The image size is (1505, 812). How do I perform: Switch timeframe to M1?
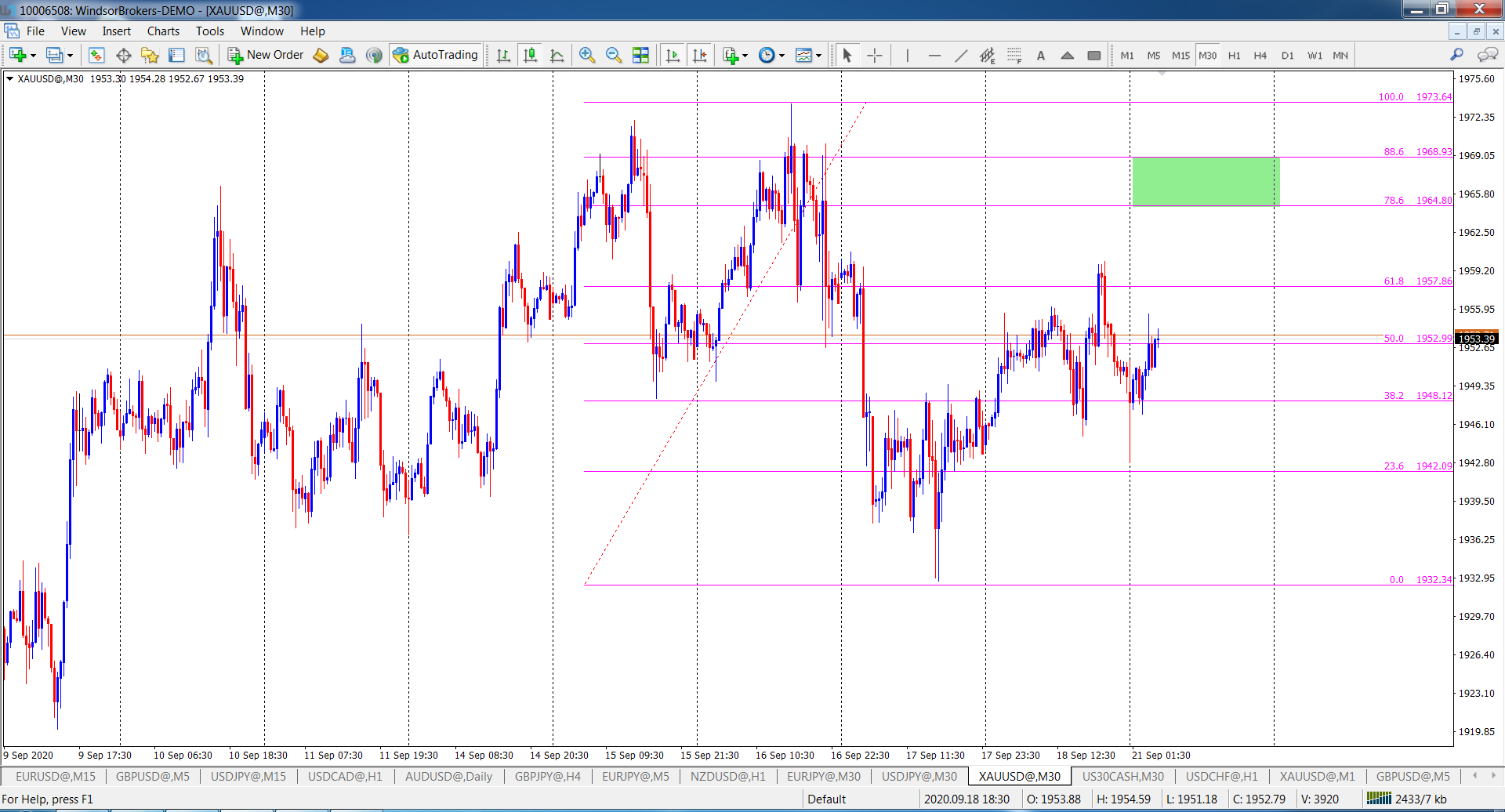point(1127,55)
